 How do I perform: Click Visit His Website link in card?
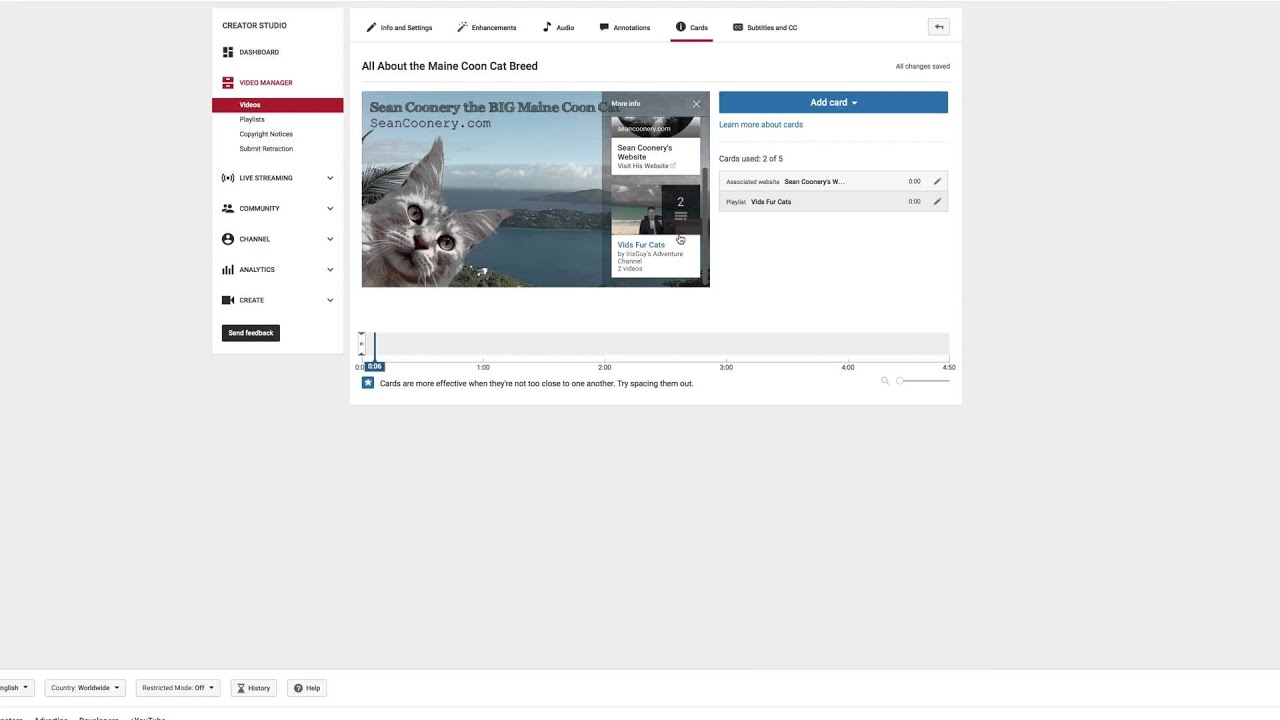coord(646,166)
